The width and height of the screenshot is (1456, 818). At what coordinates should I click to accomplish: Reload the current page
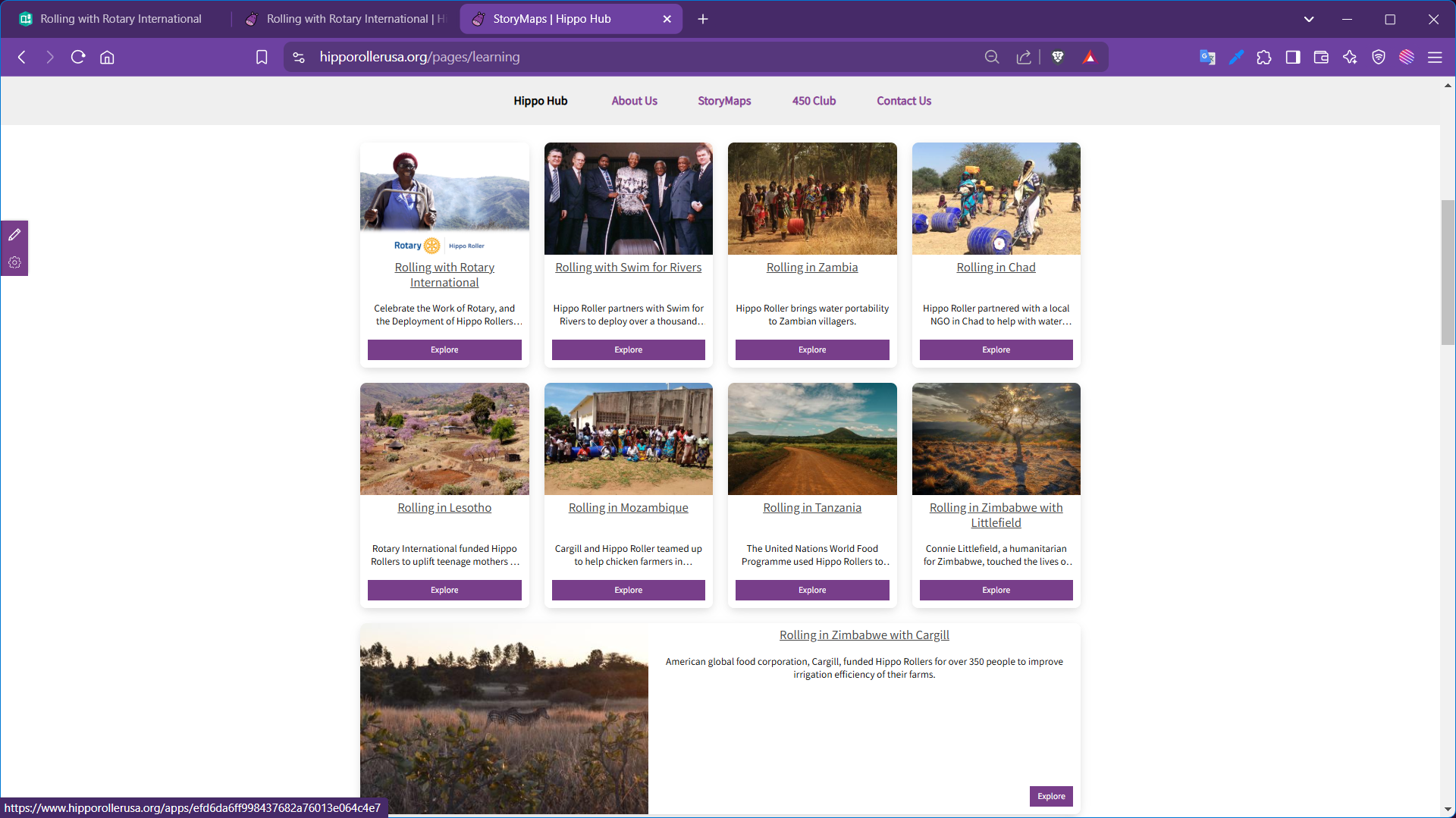[78, 57]
